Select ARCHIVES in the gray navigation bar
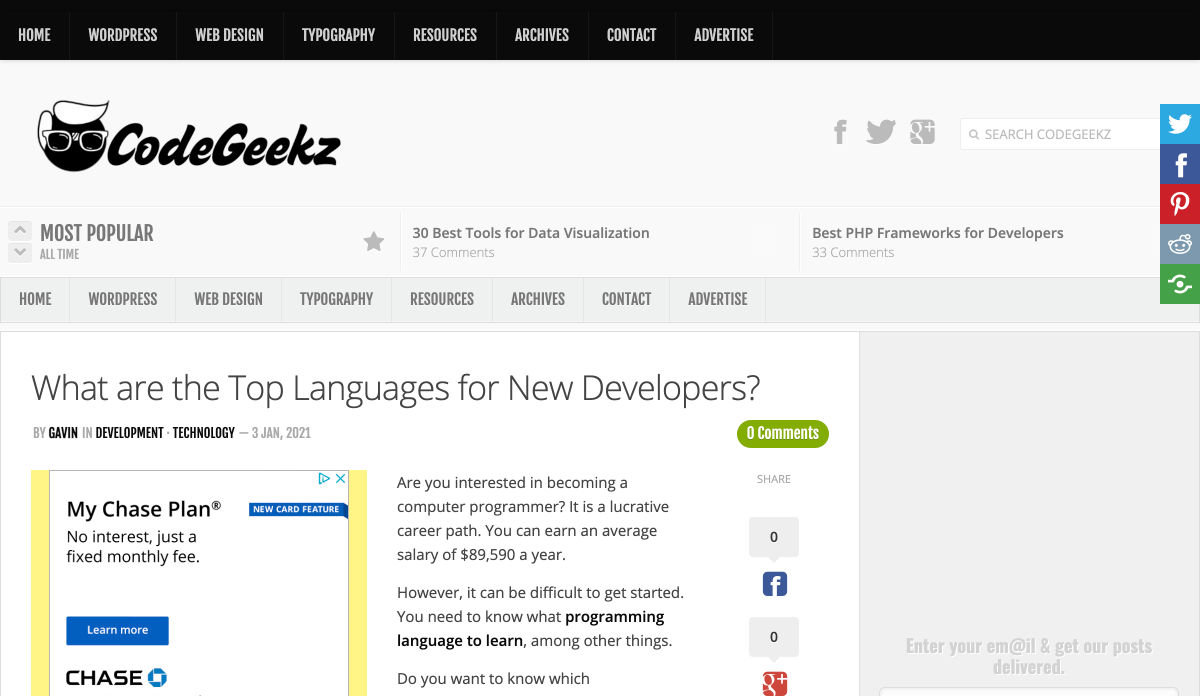Screen dimensions: 1200x696 [538, 299]
